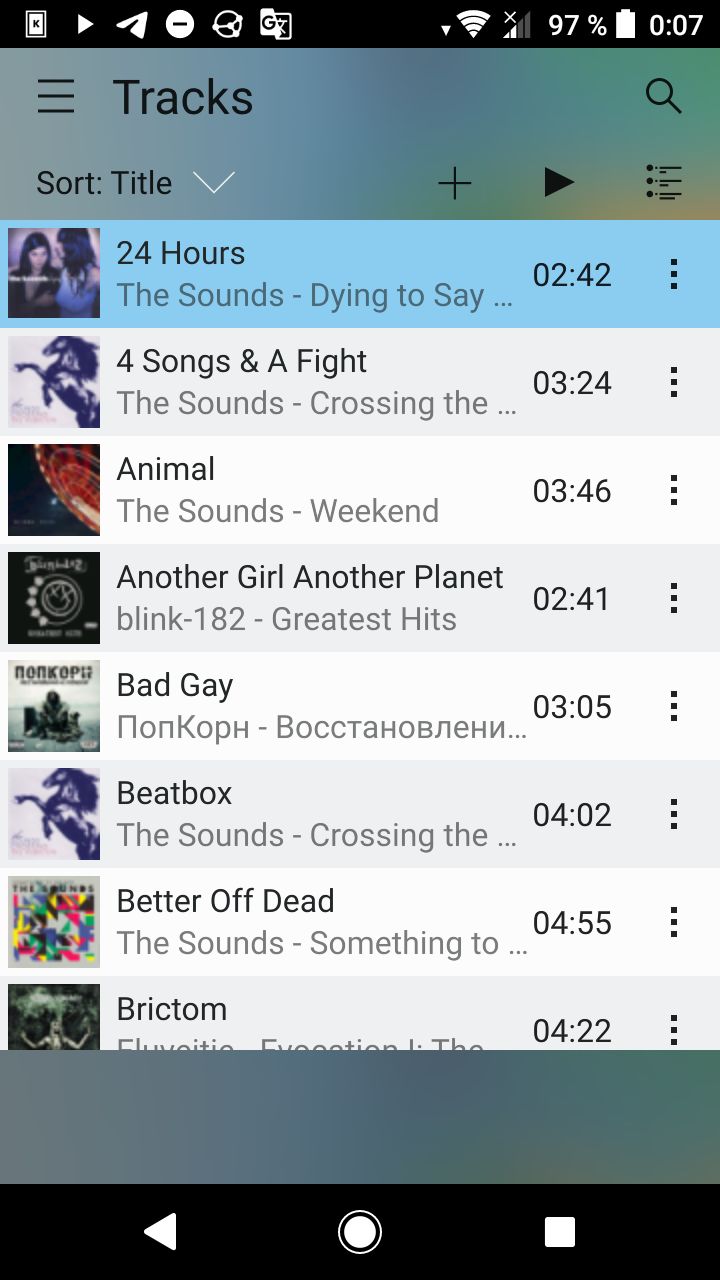Tap the Android home circle button
Viewport: 720px width, 1280px height.
point(360,1232)
